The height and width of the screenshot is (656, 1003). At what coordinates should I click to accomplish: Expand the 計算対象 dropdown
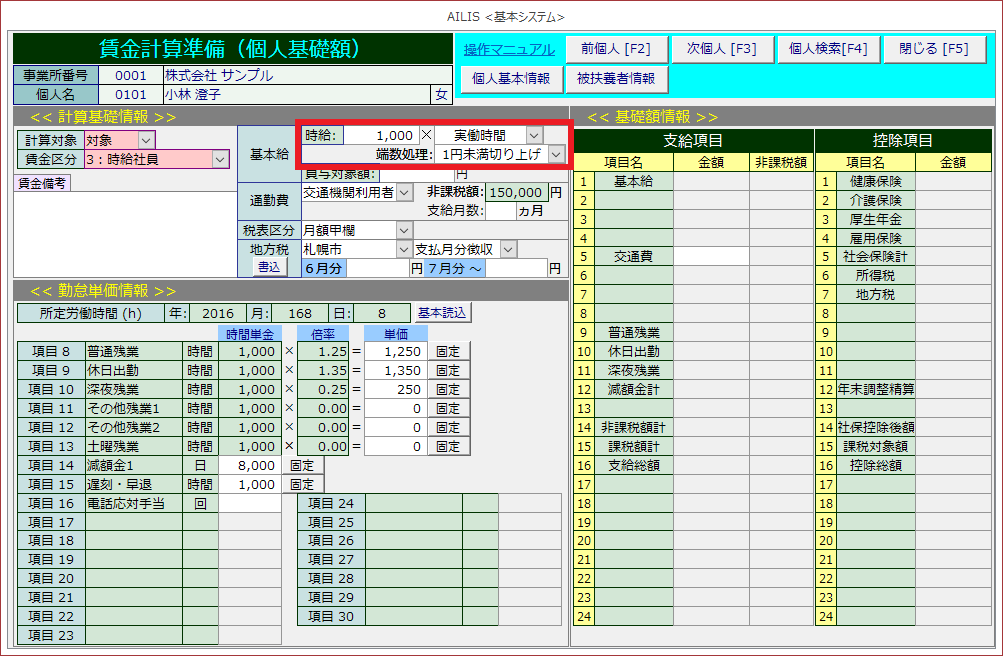(x=146, y=141)
